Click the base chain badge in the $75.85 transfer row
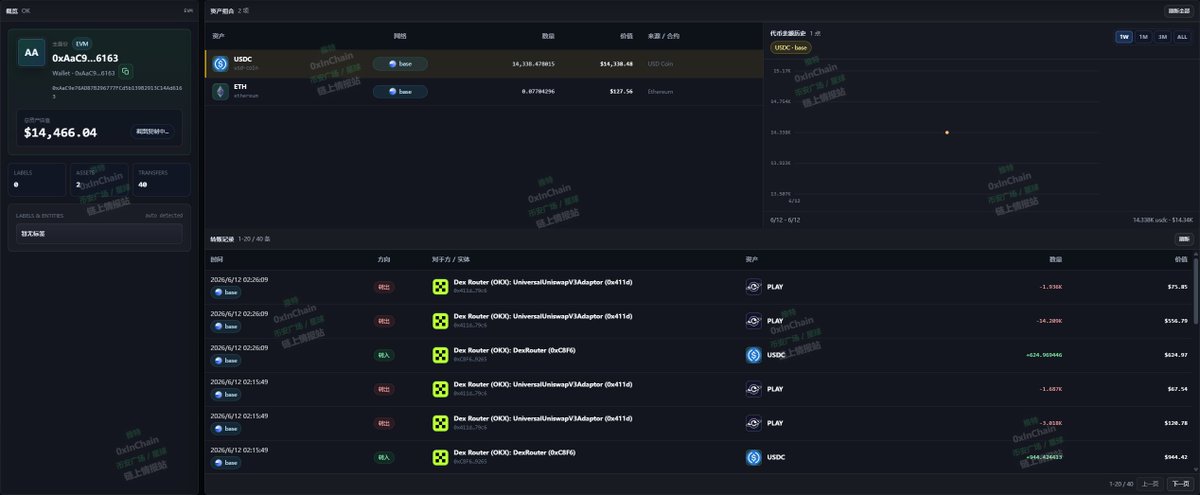The width and height of the screenshot is (1200, 495). click(x=226, y=293)
